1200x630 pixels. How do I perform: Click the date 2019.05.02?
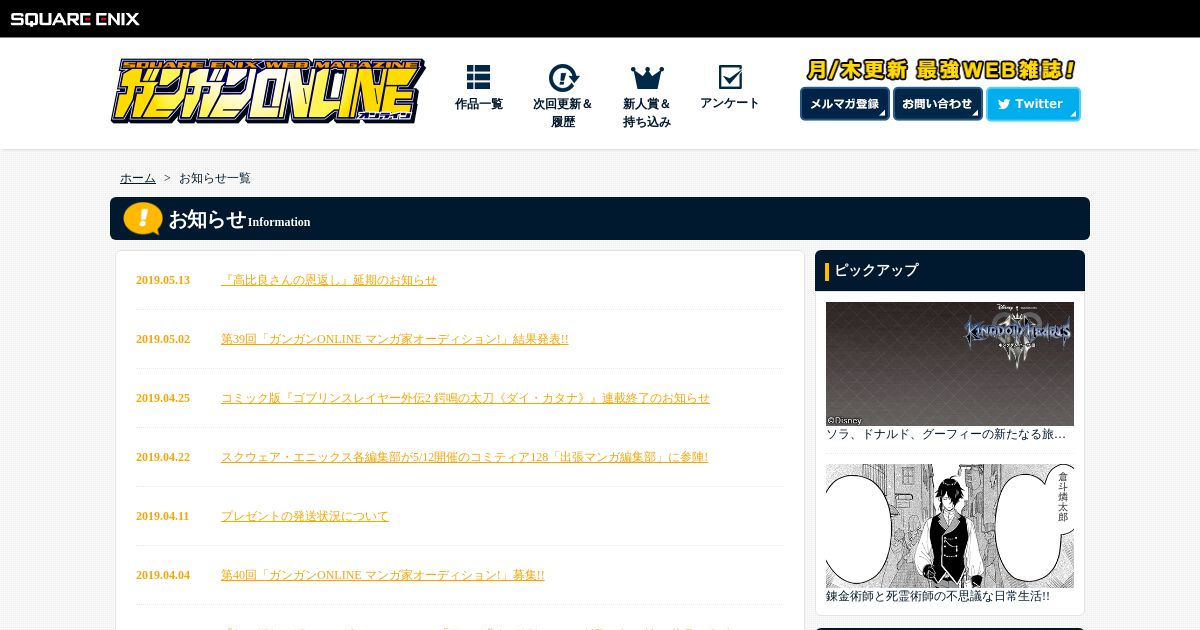click(x=163, y=339)
